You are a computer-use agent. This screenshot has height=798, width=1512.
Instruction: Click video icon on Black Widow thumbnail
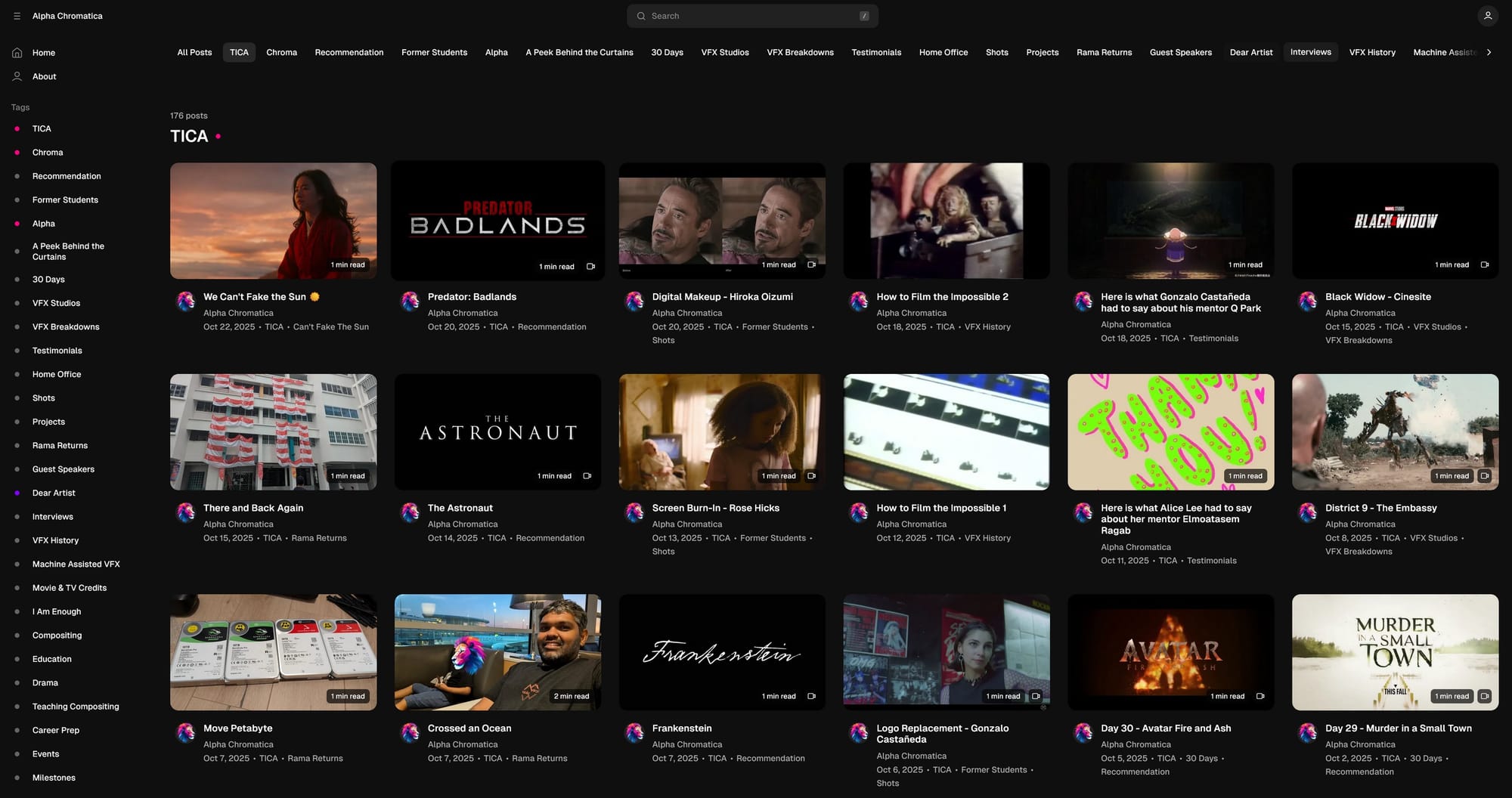click(1484, 265)
